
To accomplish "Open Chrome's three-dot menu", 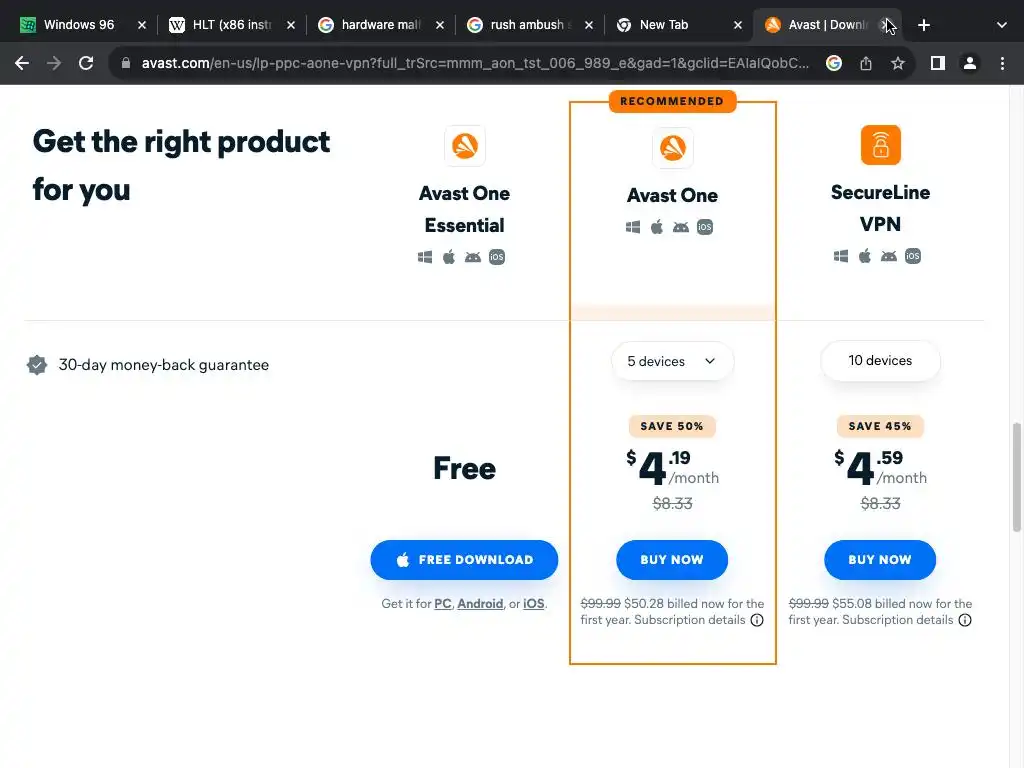I will tap(1002, 63).
